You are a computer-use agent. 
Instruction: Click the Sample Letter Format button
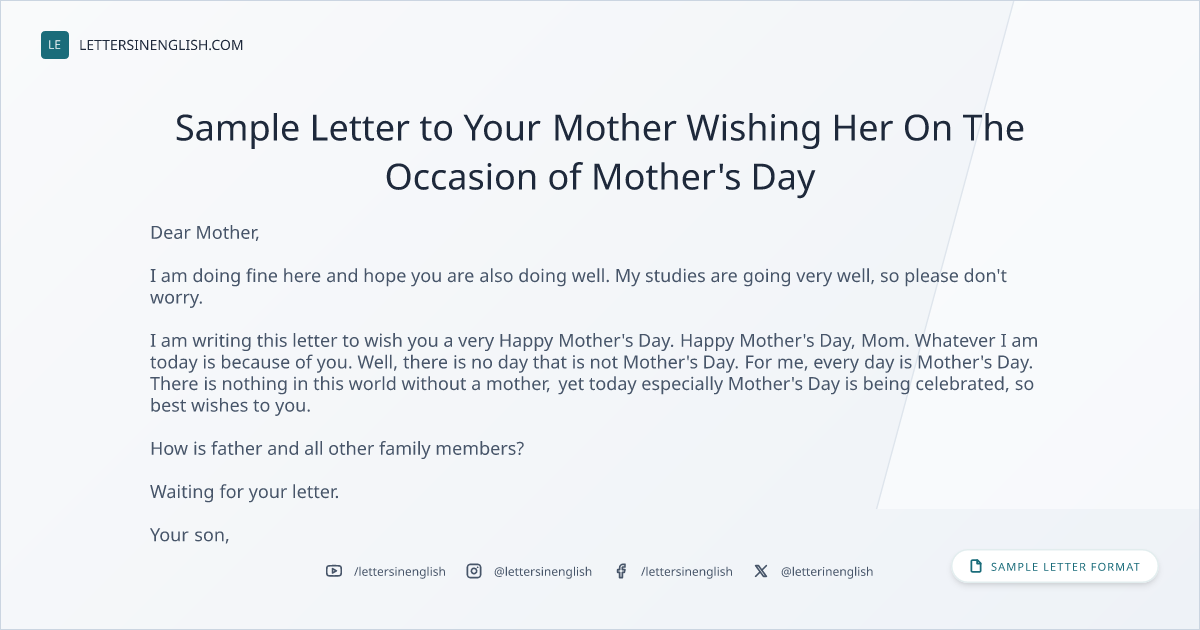[x=1055, y=567]
